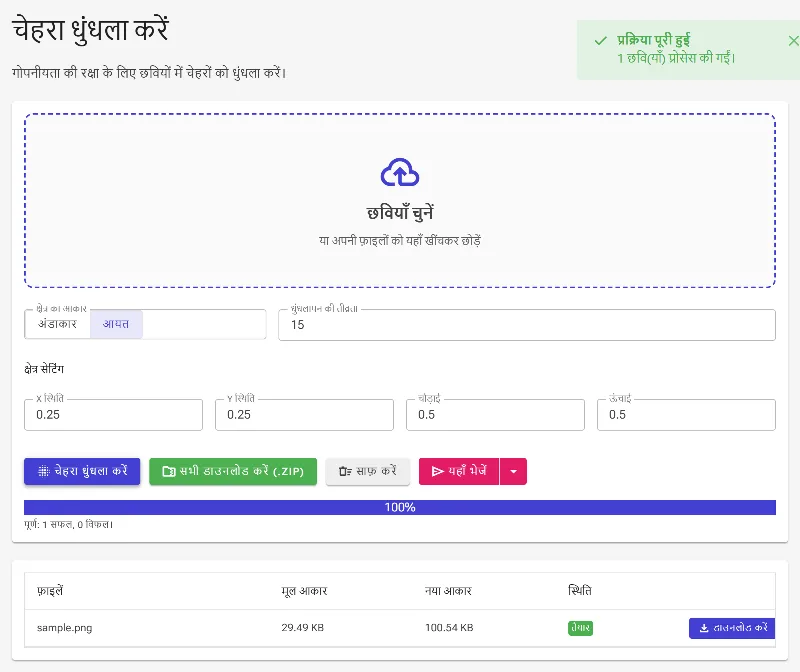Click the छवियाँ चुनें upload text
Image resolution: width=800 pixels, height=672 pixels.
point(400,212)
